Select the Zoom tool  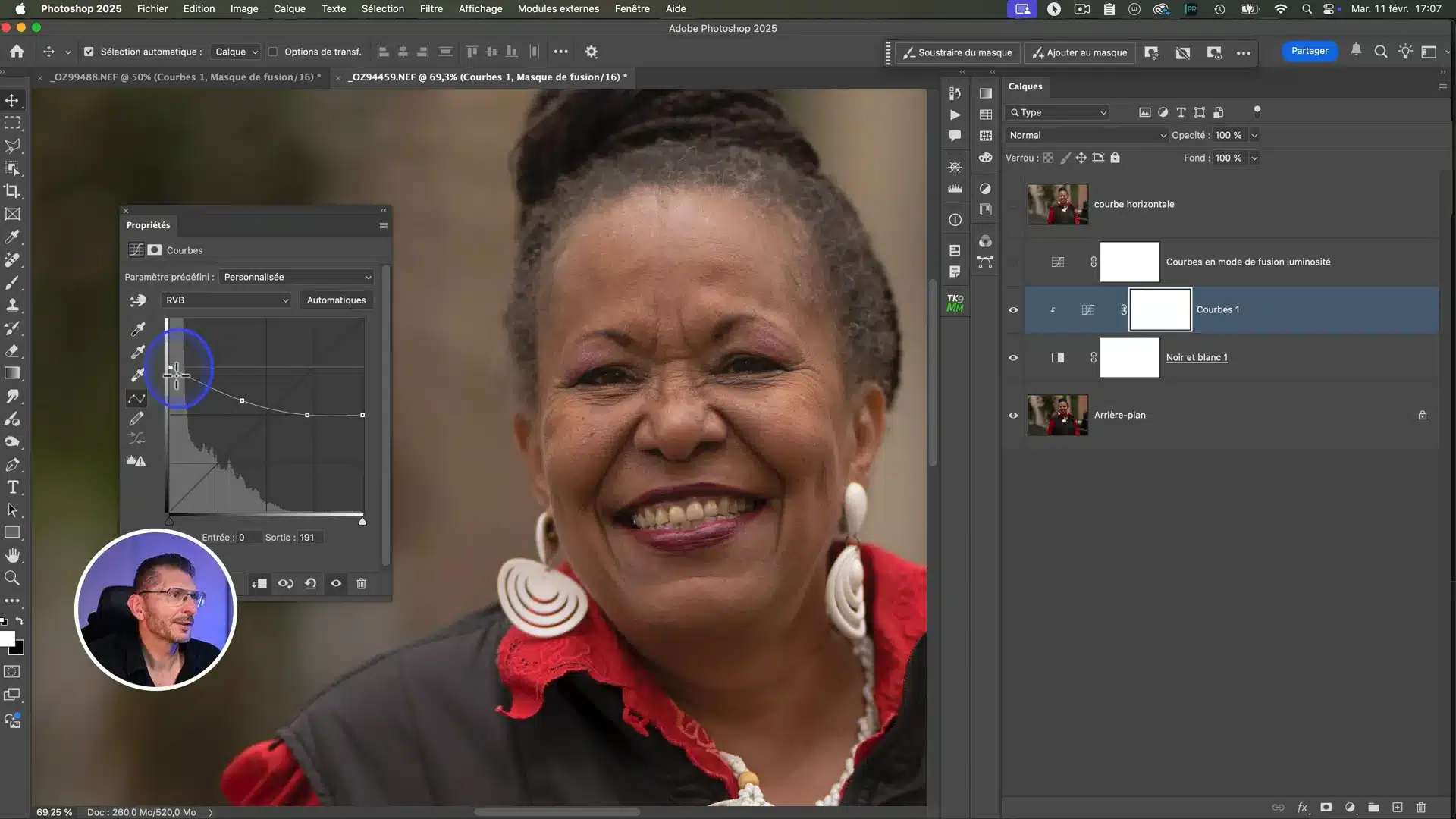click(12, 578)
